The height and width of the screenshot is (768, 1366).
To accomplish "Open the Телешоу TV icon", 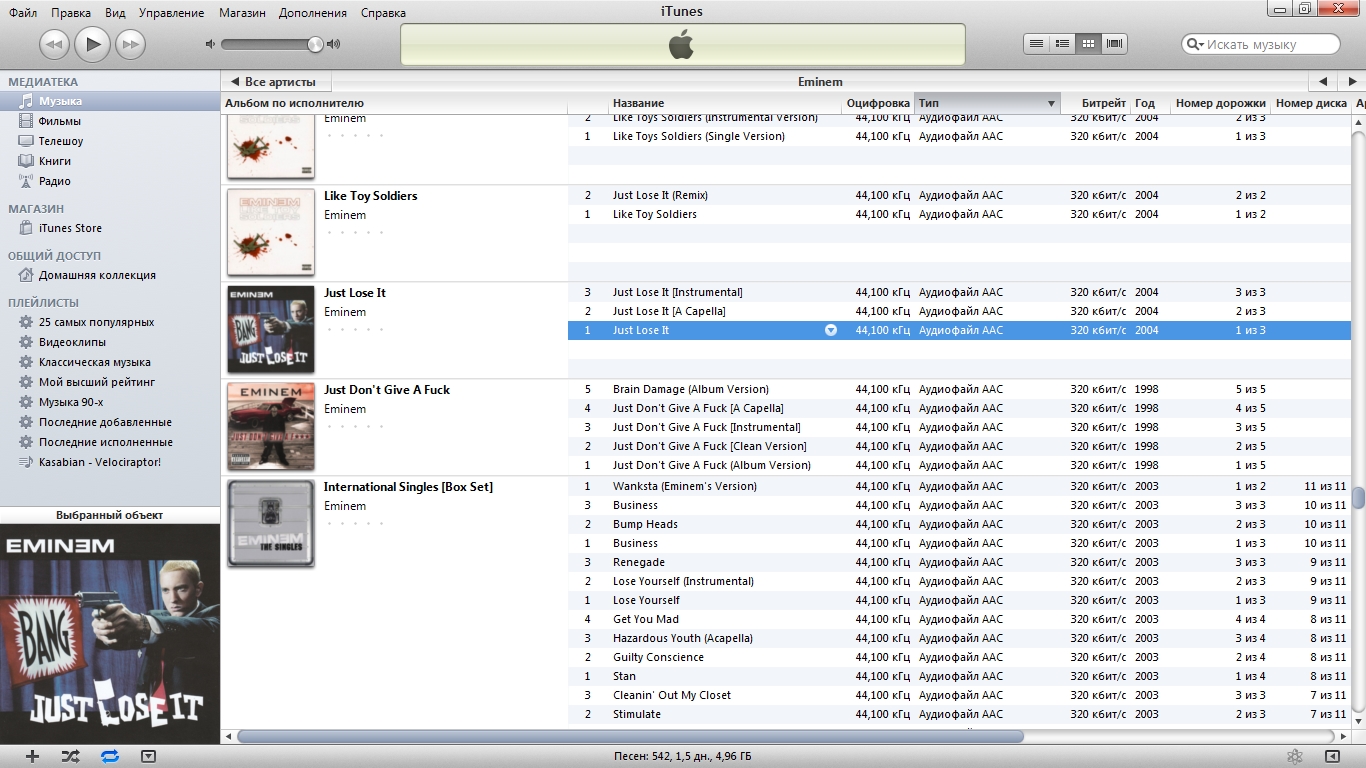I will click(x=26, y=141).
